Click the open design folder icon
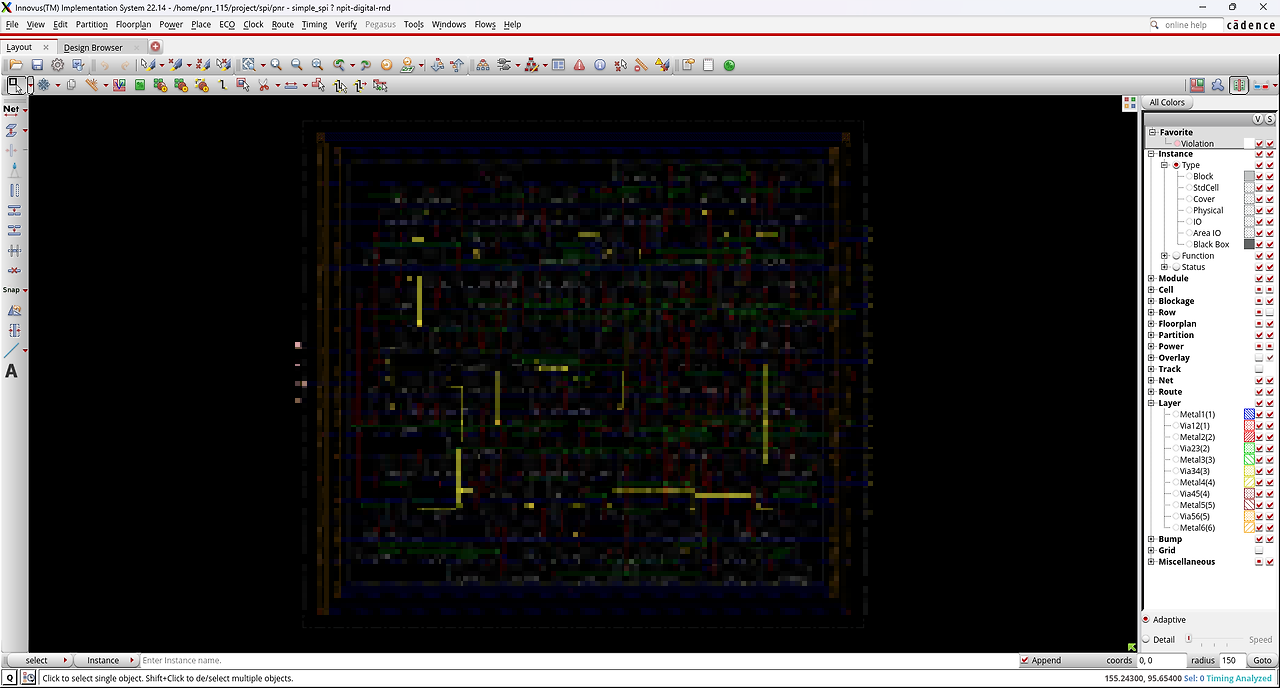 pos(16,65)
